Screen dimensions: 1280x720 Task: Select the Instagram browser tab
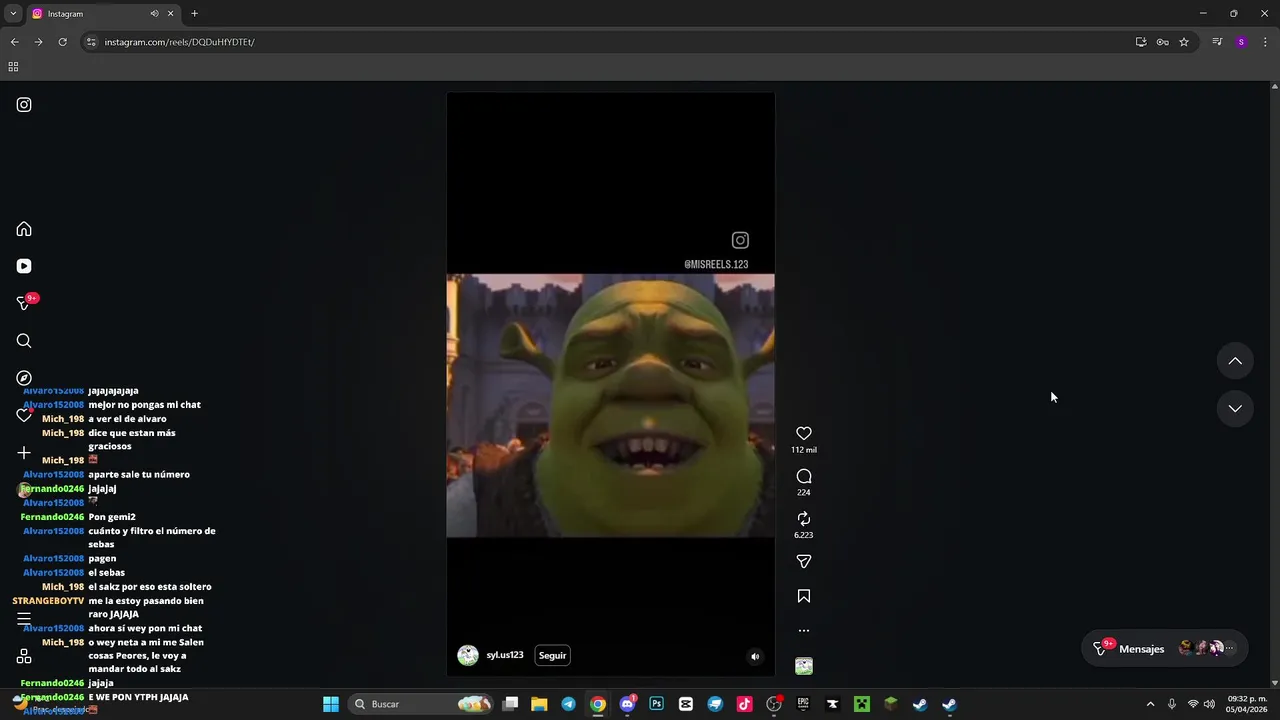click(x=103, y=14)
